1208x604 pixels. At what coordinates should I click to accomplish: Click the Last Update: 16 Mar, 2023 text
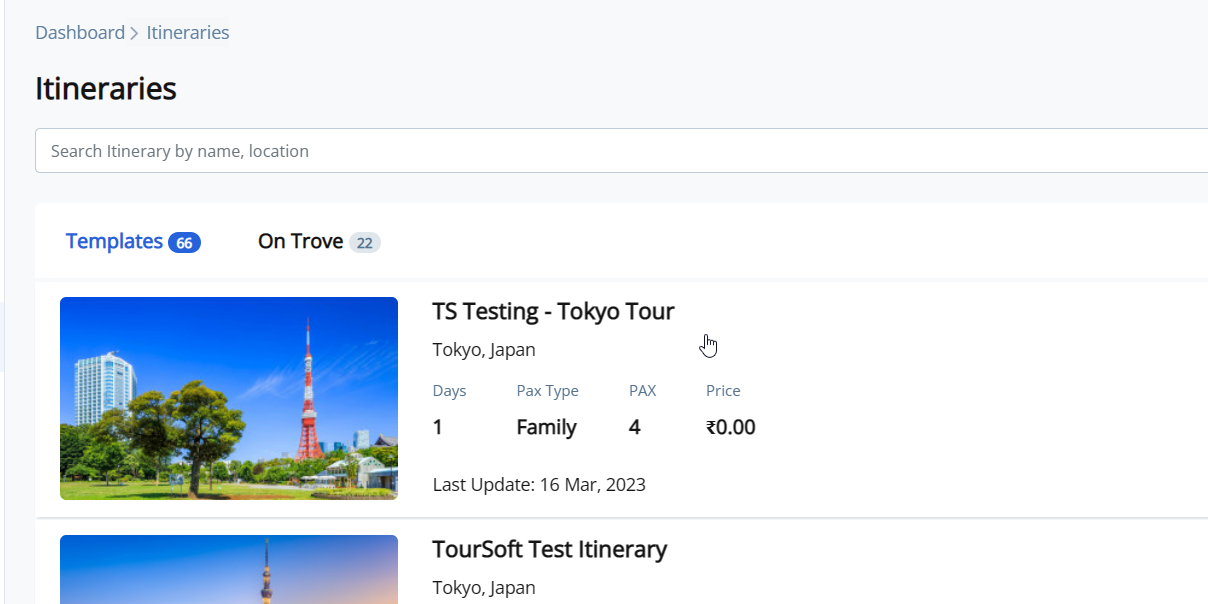(539, 485)
